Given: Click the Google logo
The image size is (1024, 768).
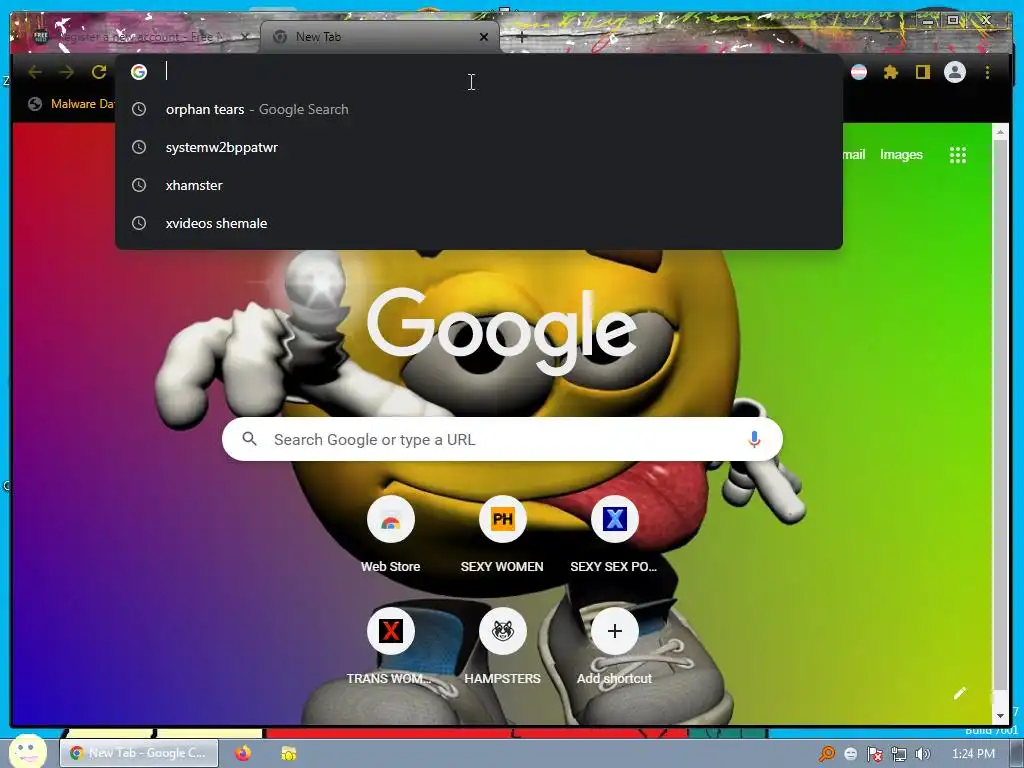Looking at the screenshot, I should coord(502,331).
